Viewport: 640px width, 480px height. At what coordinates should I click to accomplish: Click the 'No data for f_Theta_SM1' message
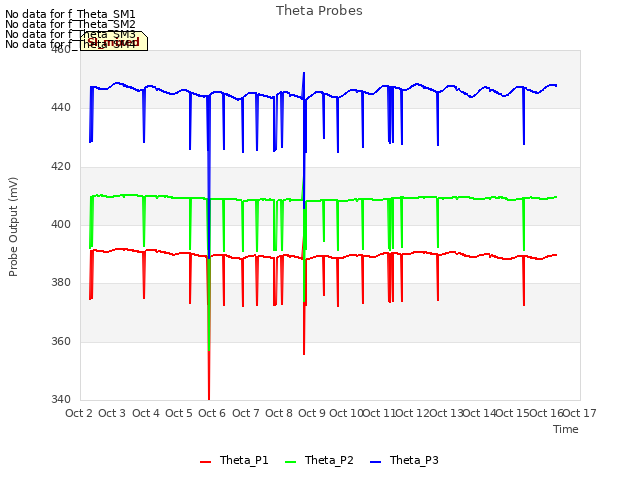coord(70,14)
